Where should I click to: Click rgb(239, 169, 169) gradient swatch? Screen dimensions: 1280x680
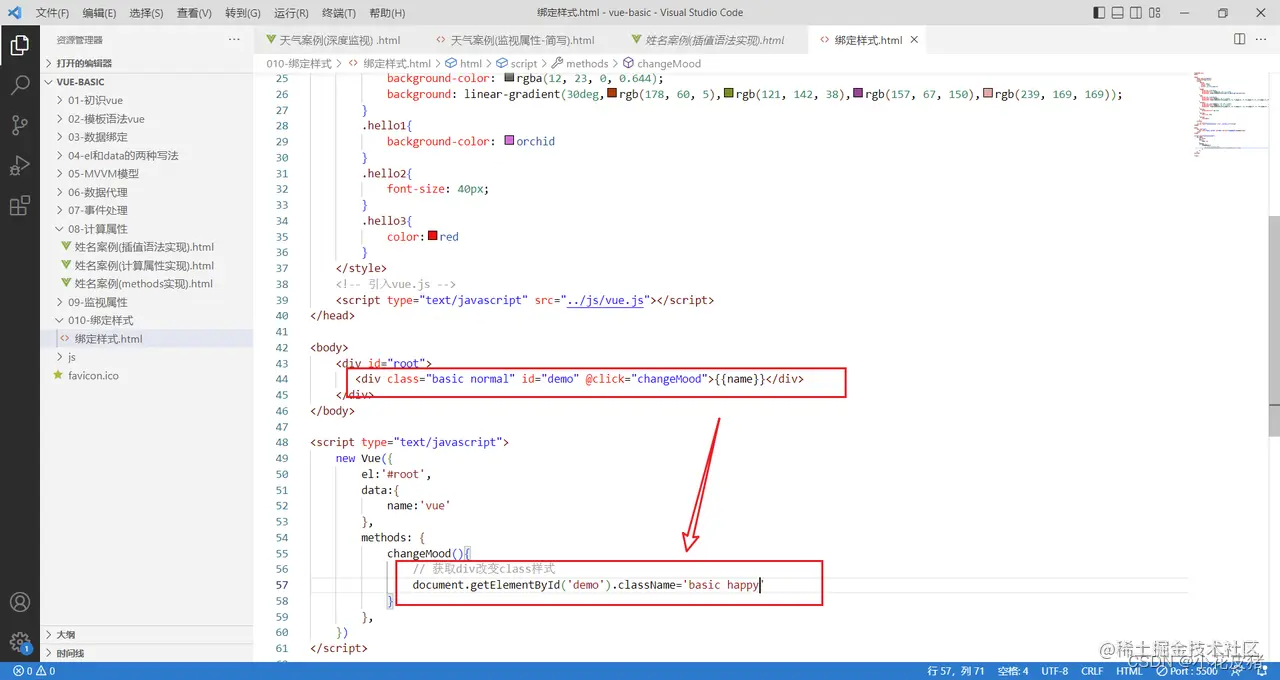(988, 93)
